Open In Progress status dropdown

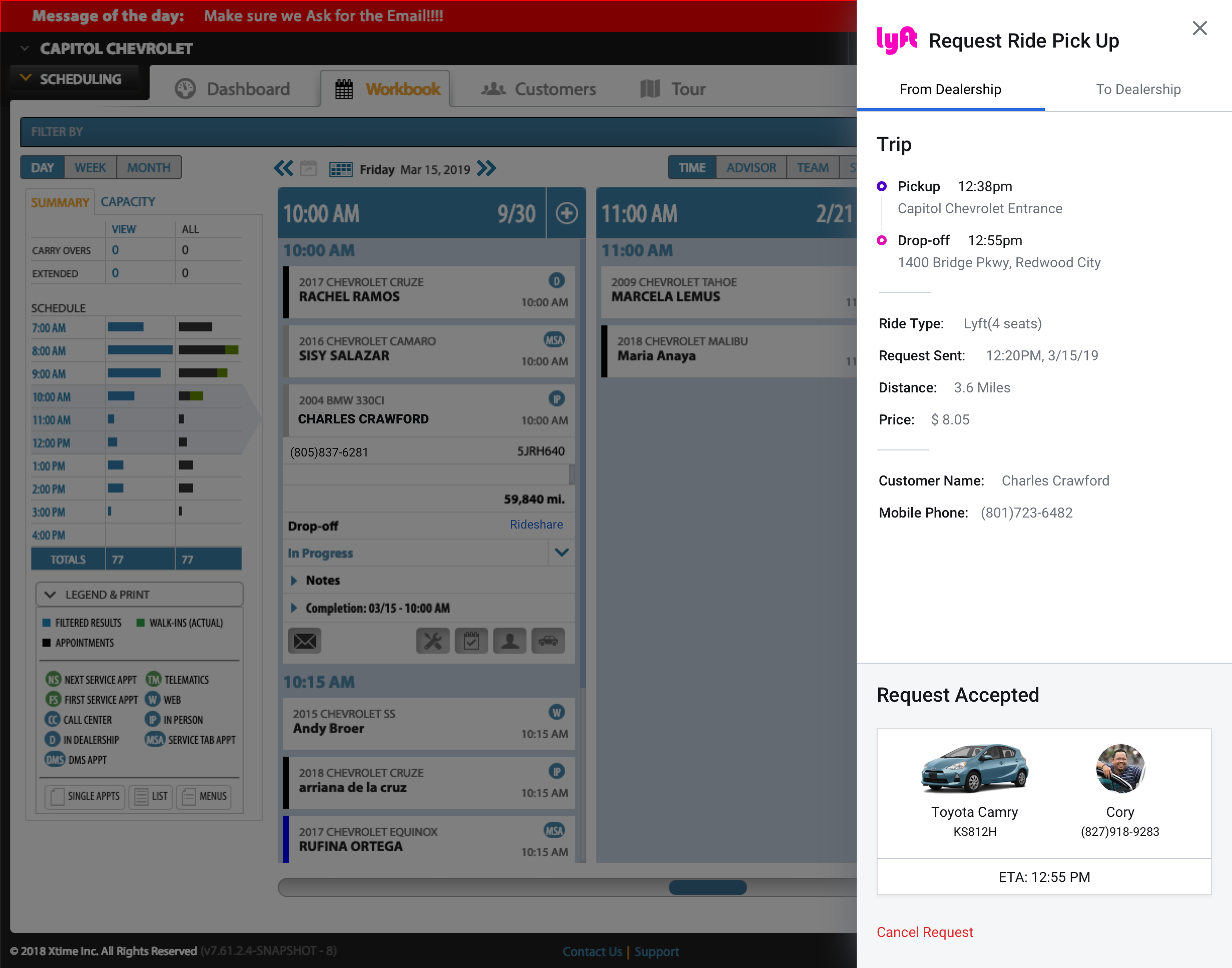(x=561, y=553)
